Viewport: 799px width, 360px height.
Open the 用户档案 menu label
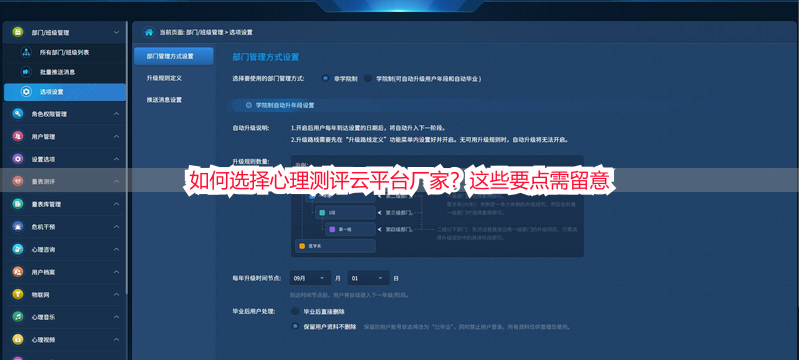click(43, 272)
